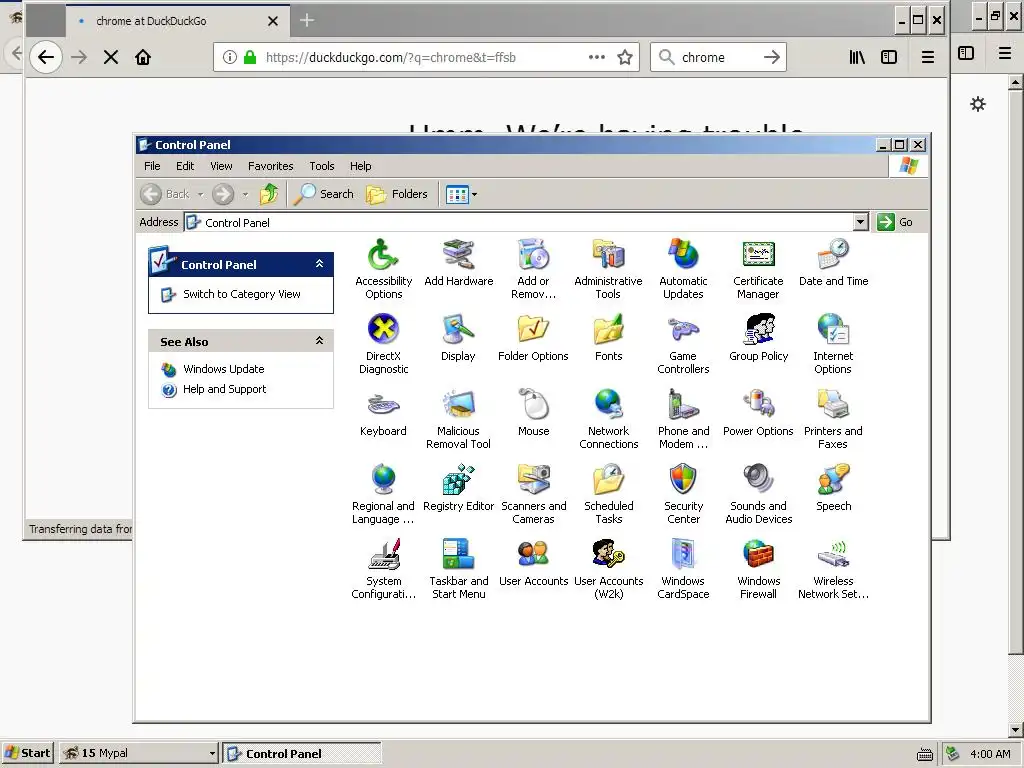This screenshot has height=768, width=1024.
Task: Open the Edit menu in Control Panel
Action: [x=185, y=166]
